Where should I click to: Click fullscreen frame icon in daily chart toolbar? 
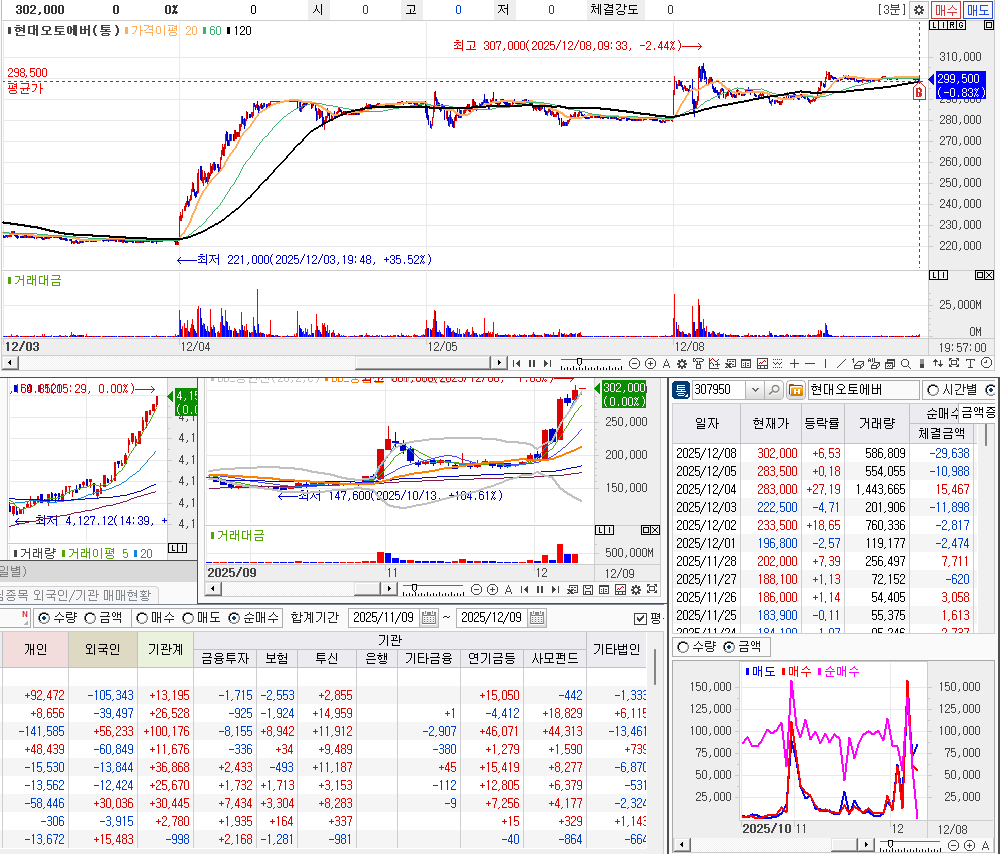(652, 589)
